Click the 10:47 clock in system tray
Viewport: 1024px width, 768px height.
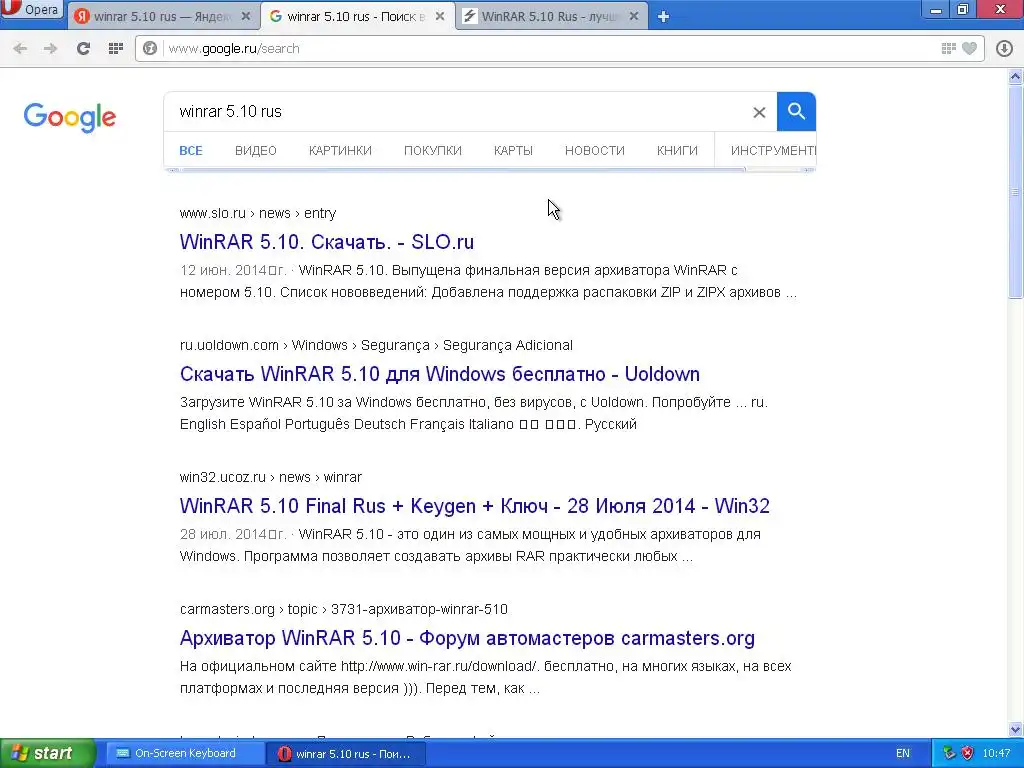click(x=996, y=753)
